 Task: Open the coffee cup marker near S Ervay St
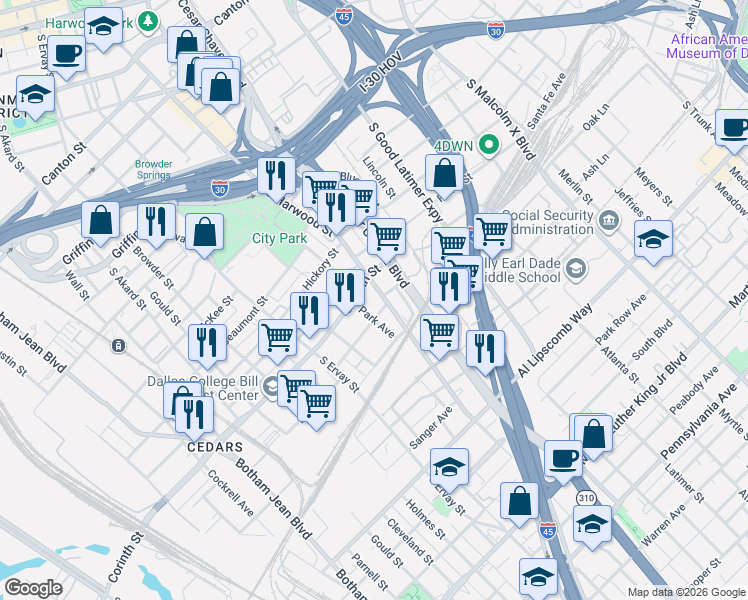click(67, 57)
